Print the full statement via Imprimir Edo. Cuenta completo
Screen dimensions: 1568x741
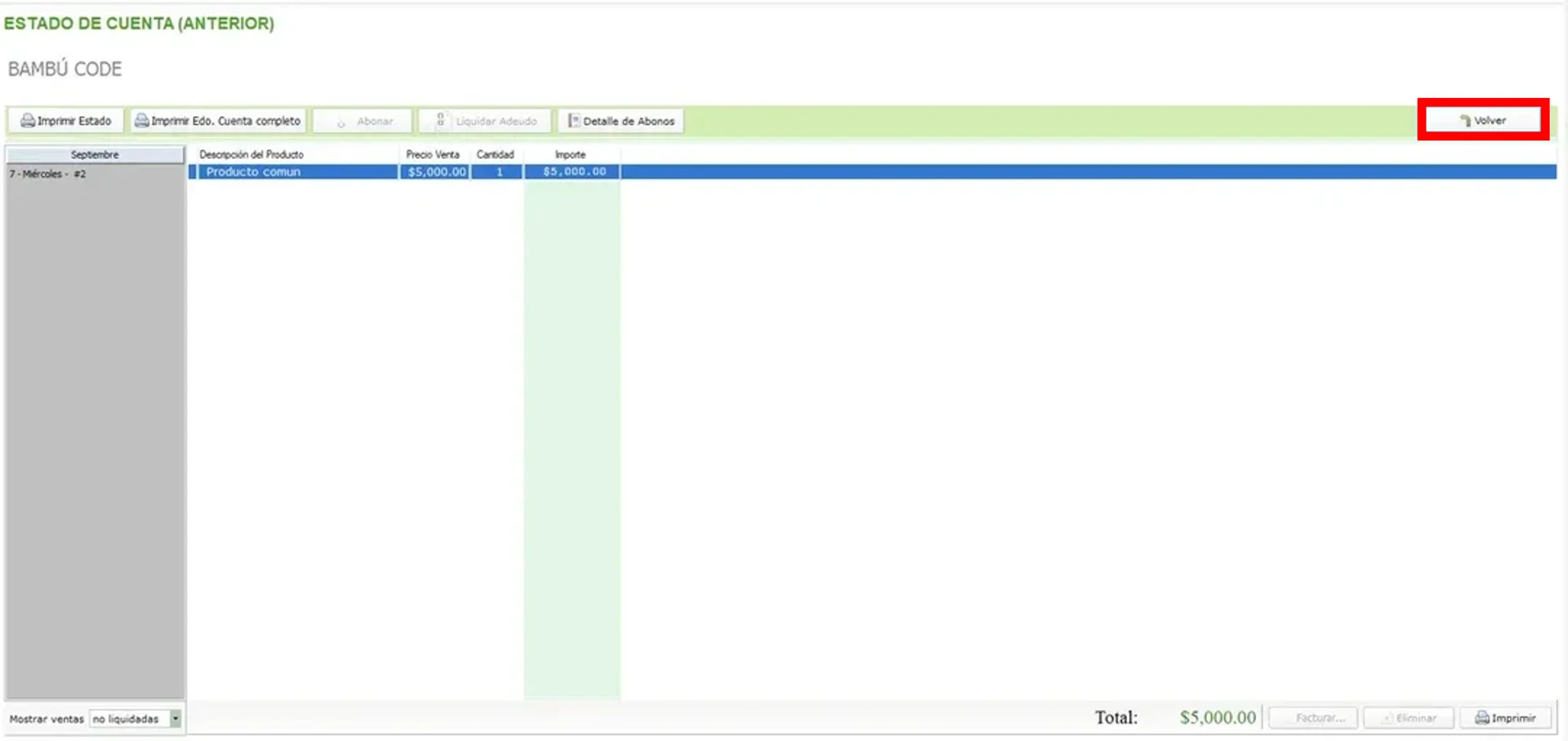(218, 121)
